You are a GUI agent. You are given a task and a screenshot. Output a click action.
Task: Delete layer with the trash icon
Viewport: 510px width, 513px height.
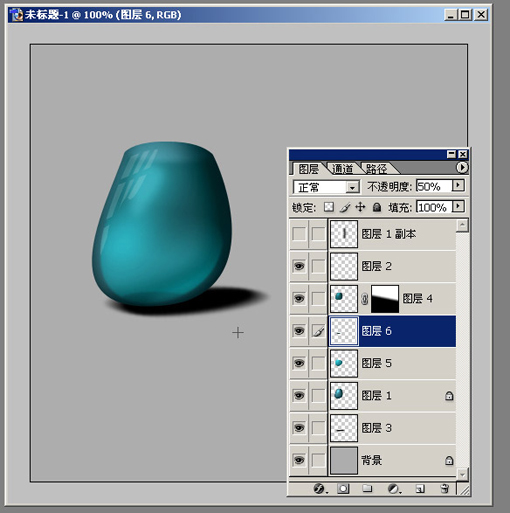tap(445, 489)
